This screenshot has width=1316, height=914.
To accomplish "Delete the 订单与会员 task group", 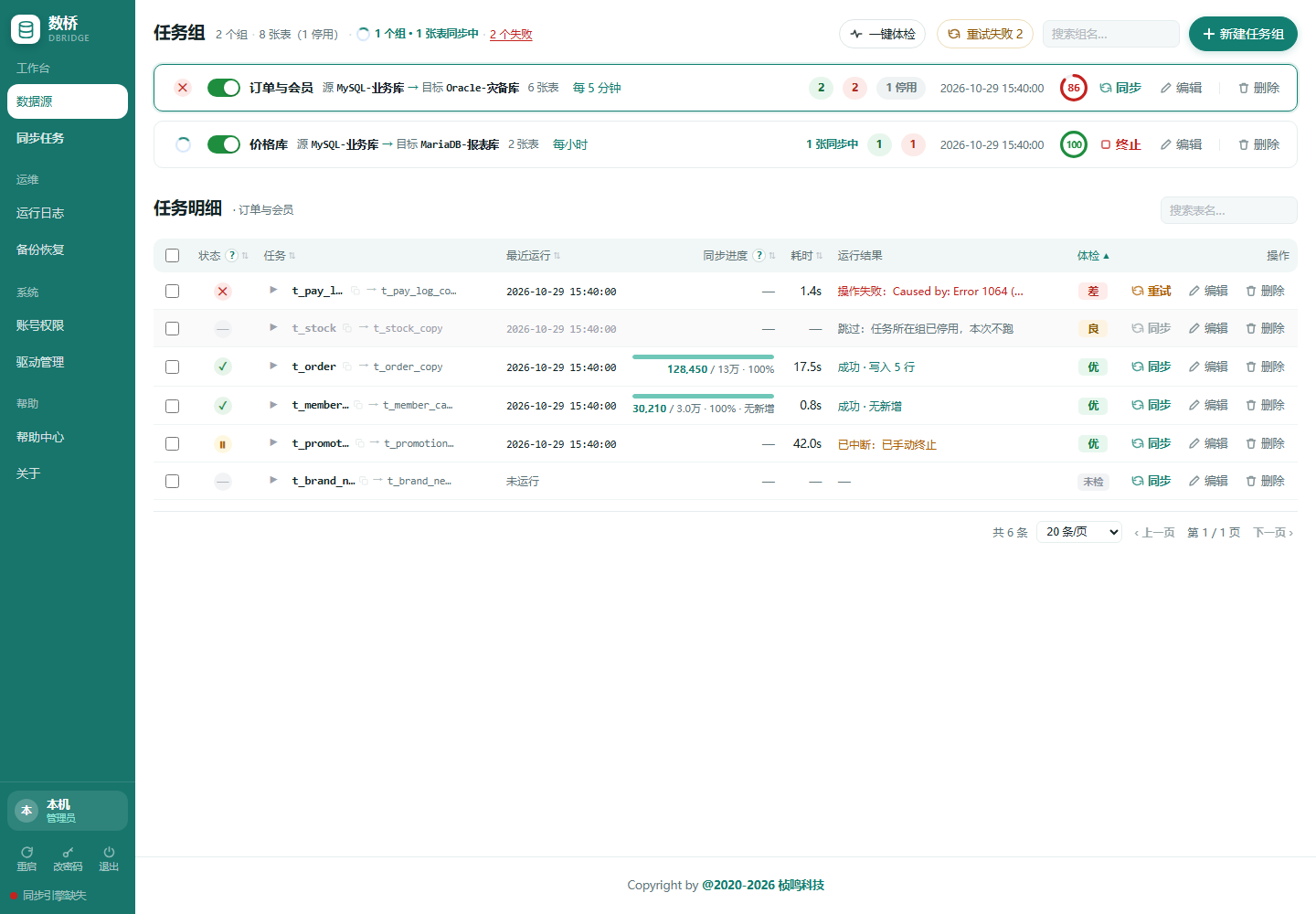I will (1258, 88).
